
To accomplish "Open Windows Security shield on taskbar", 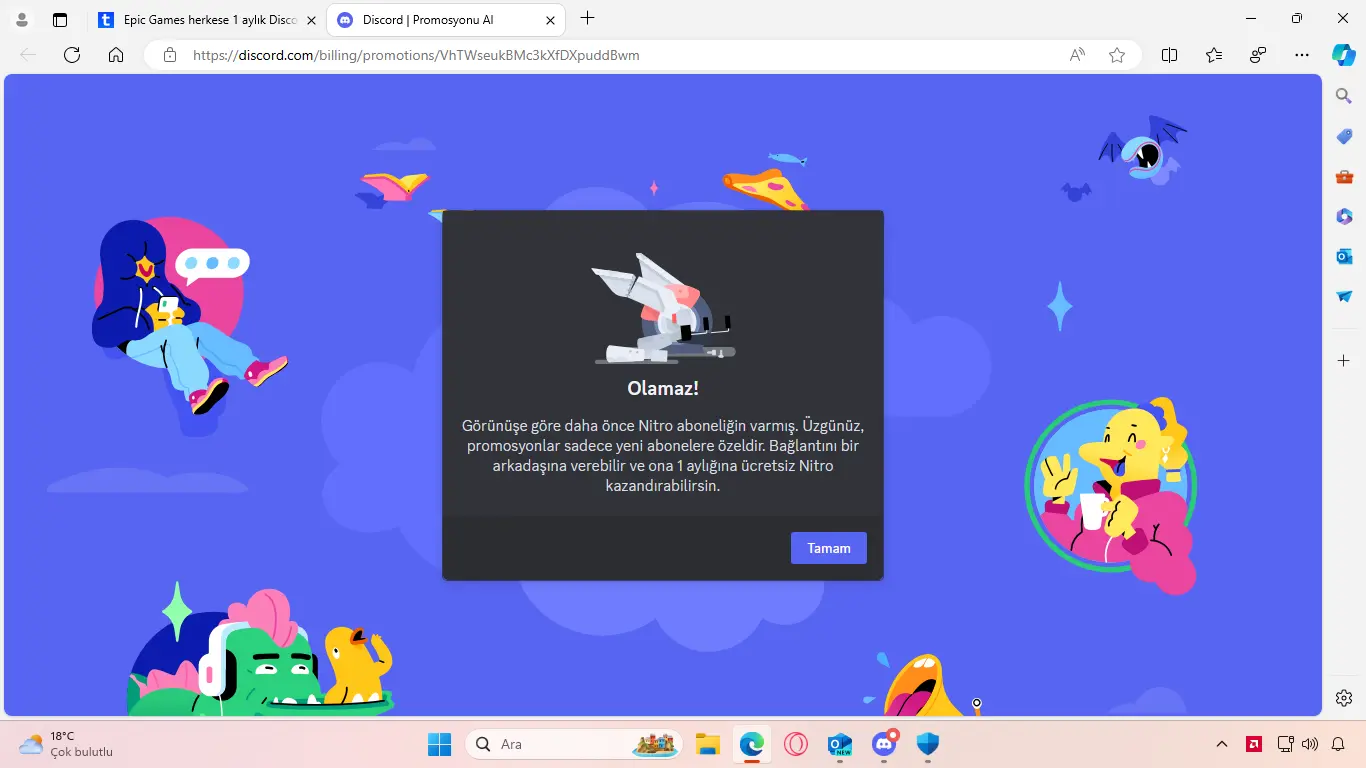I will pyautogui.click(x=928, y=744).
